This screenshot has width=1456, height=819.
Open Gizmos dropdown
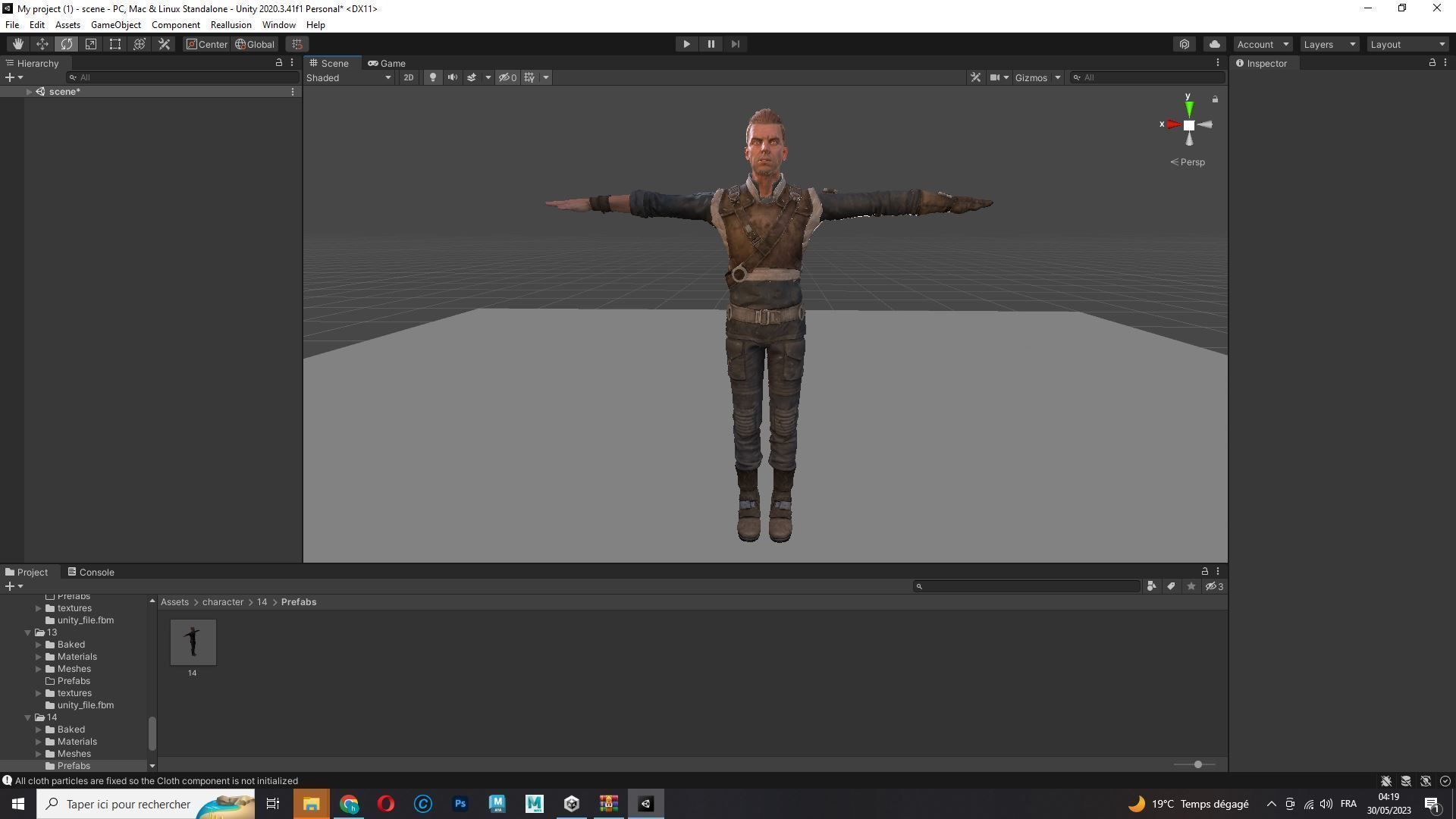[1037, 77]
